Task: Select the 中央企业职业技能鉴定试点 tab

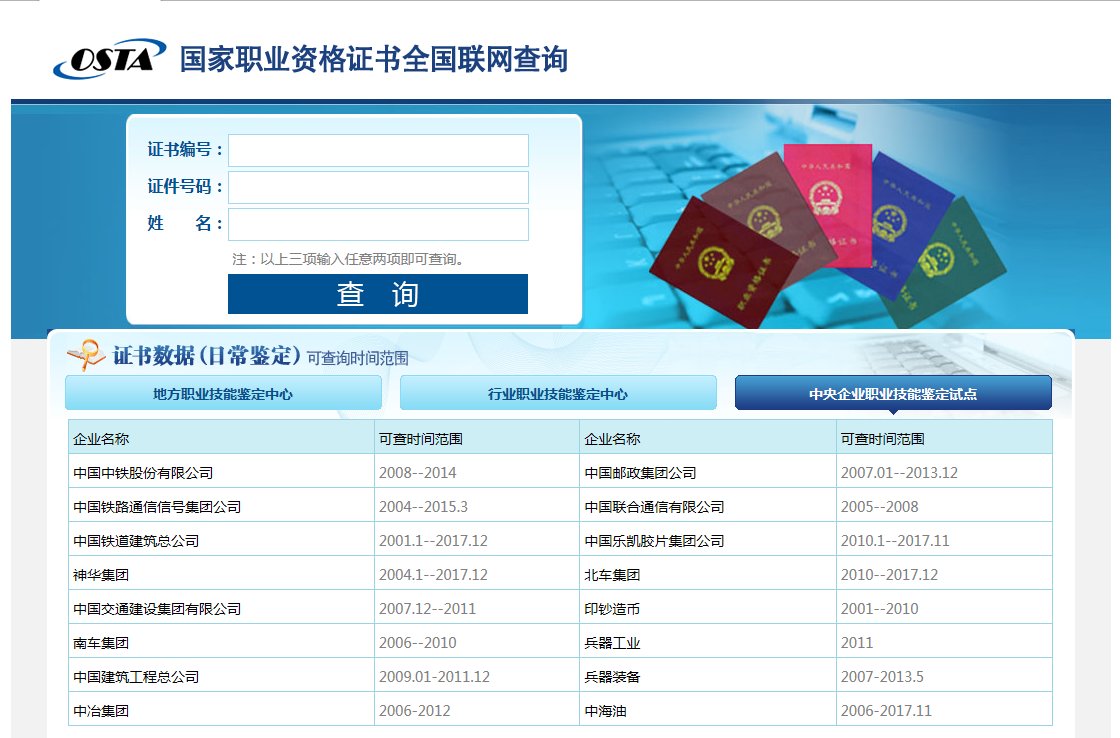Action: point(893,394)
